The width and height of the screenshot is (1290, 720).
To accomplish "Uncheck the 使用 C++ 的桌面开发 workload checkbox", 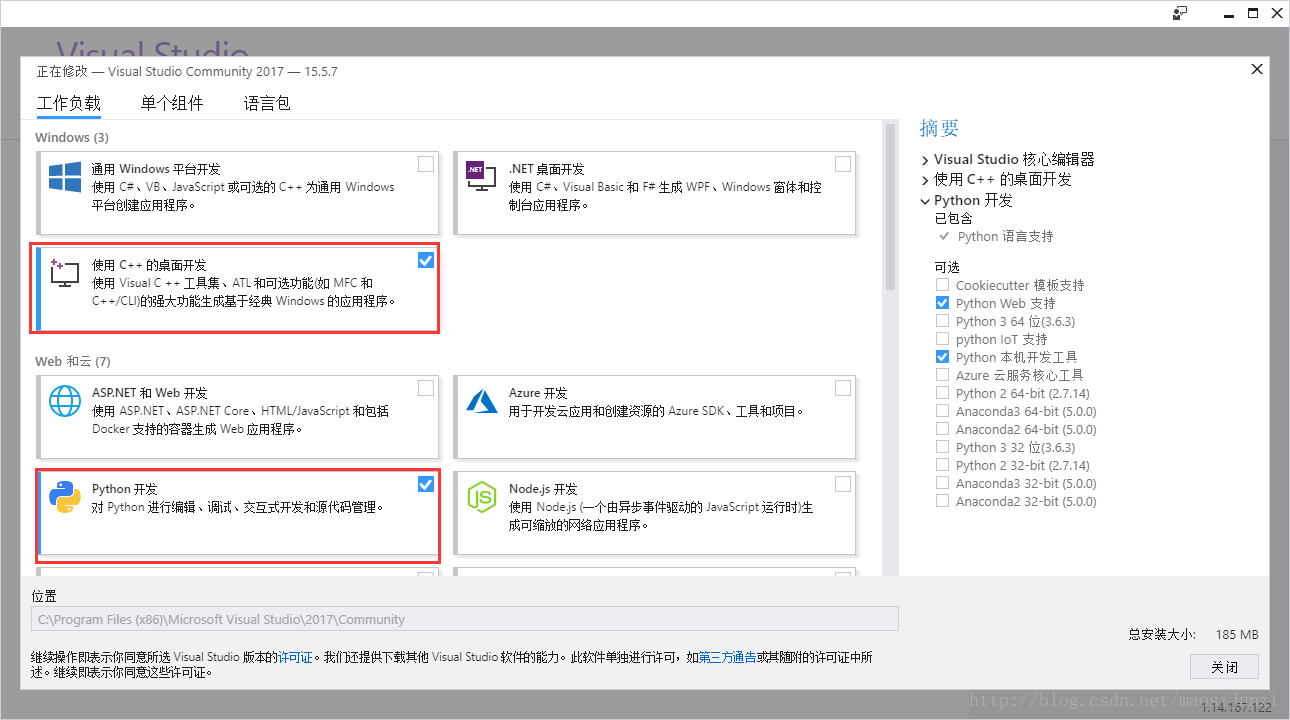I will (426, 260).
